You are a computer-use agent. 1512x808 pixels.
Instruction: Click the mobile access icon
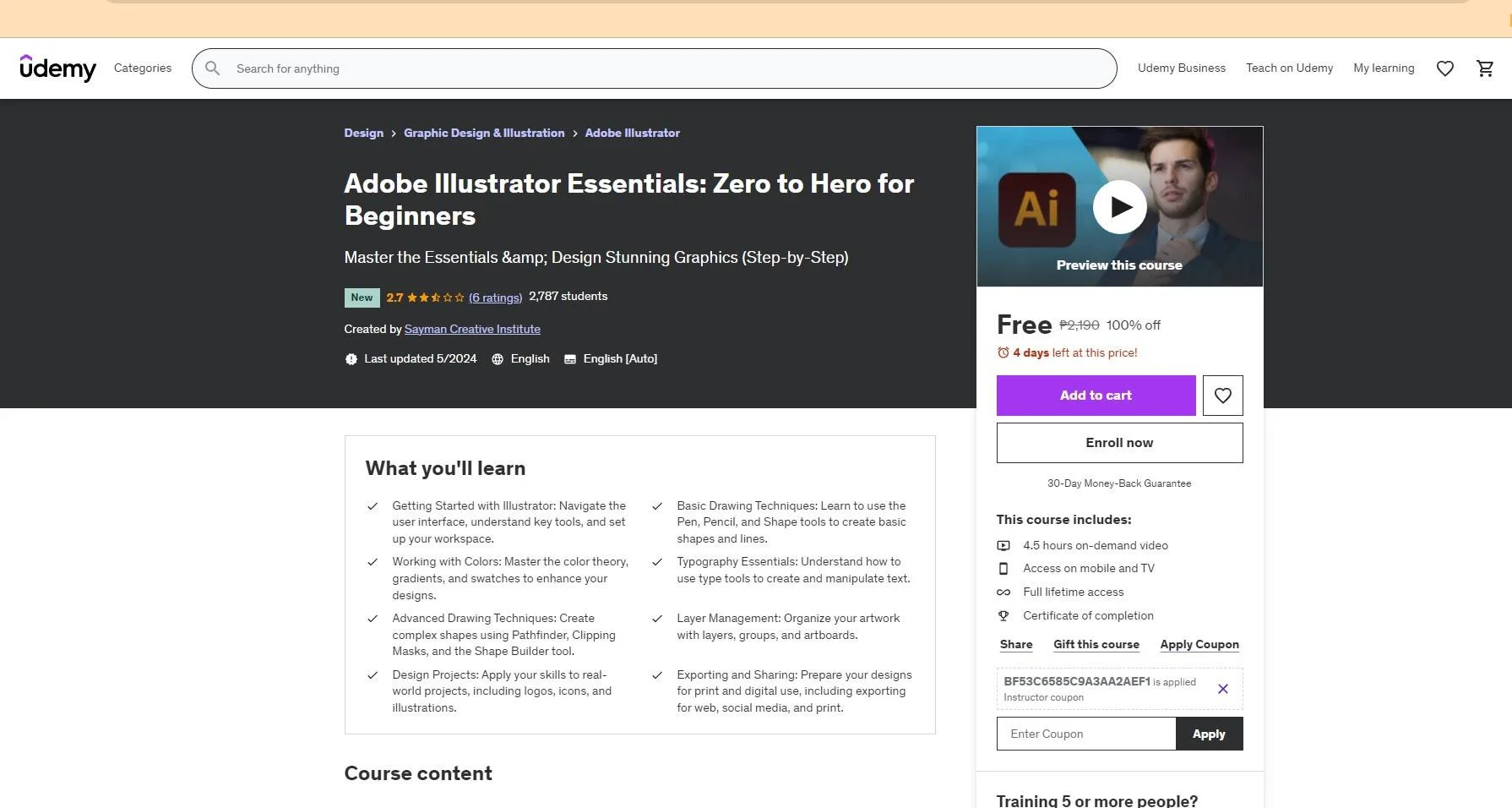click(x=1003, y=569)
